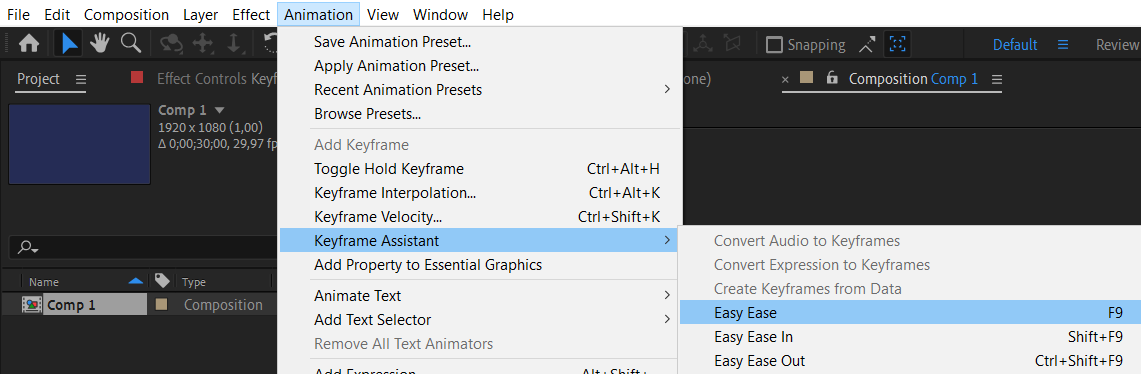Image resolution: width=1141 pixels, height=374 pixels.
Task: Select the Zoom magnifier tool
Action: 131,44
